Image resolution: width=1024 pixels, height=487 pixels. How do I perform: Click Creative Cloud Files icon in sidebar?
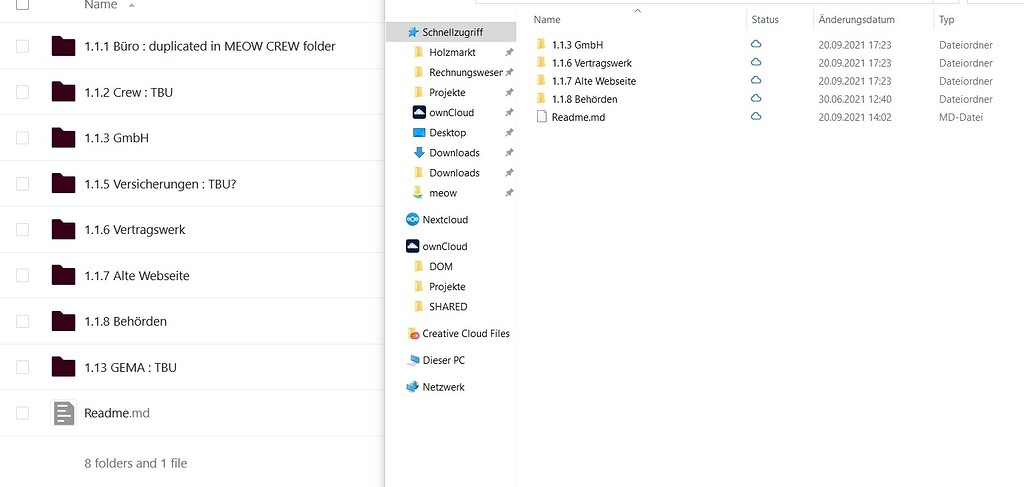(413, 334)
